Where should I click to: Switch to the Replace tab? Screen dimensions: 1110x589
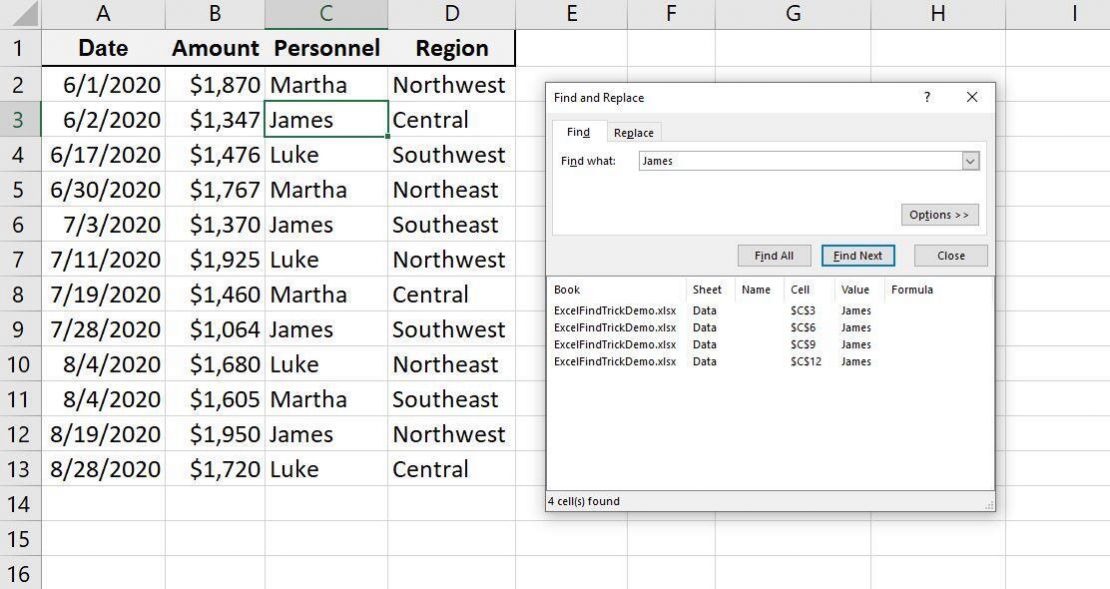tap(633, 131)
